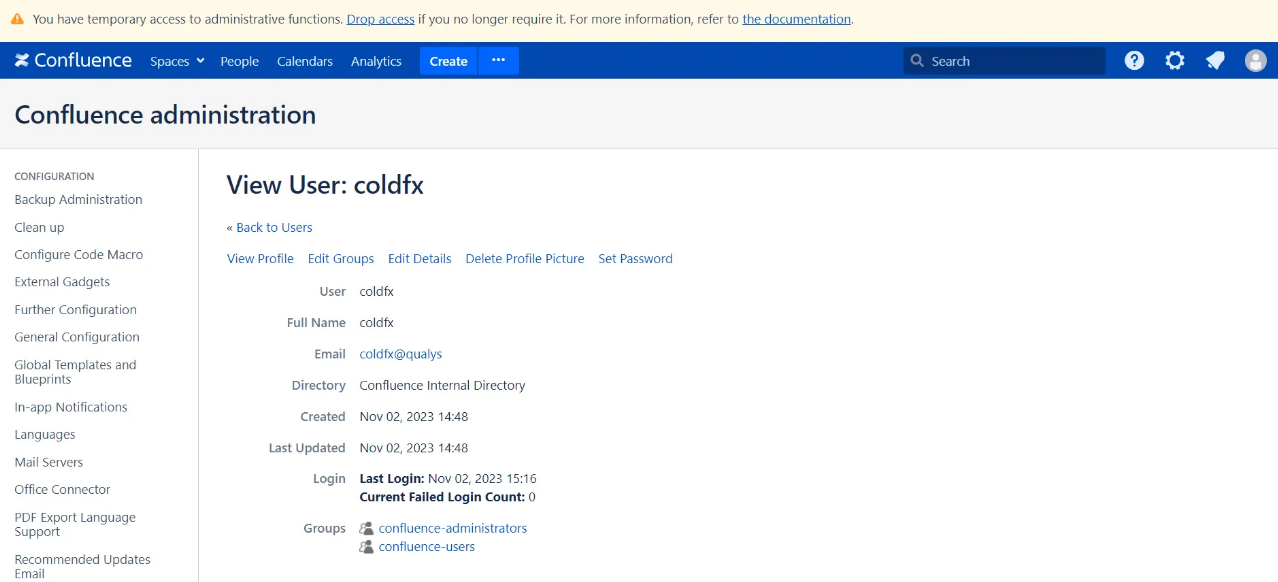Click the group icon beside confluence-users

pos(366,547)
